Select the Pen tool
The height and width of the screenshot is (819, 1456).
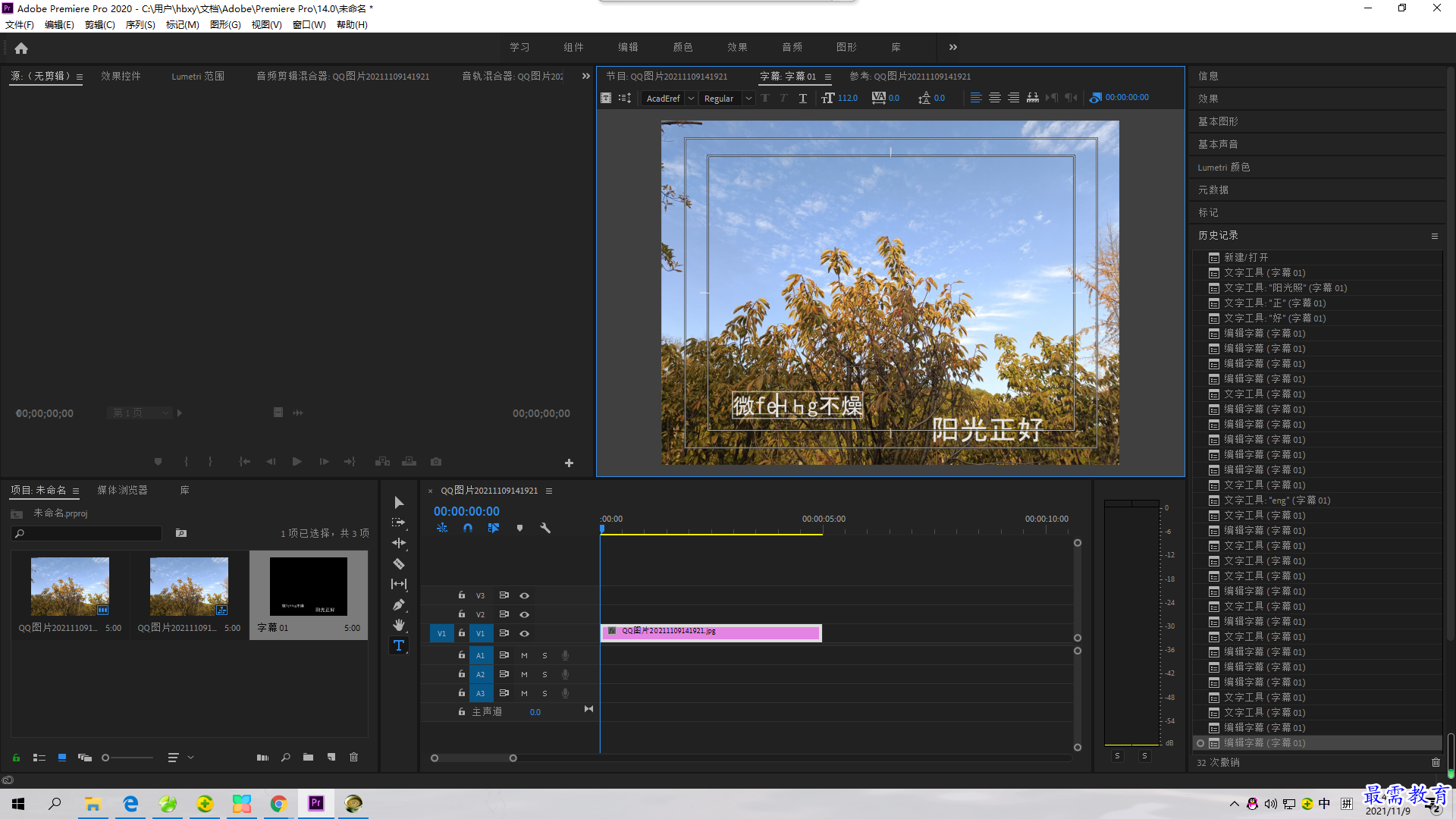[399, 604]
